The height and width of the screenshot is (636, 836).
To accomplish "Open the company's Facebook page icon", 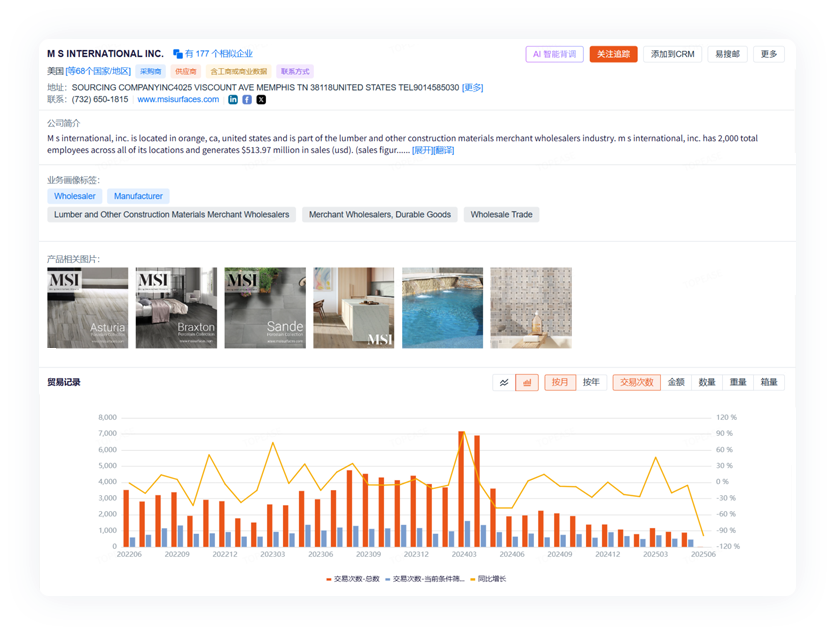I will pyautogui.click(x=247, y=100).
